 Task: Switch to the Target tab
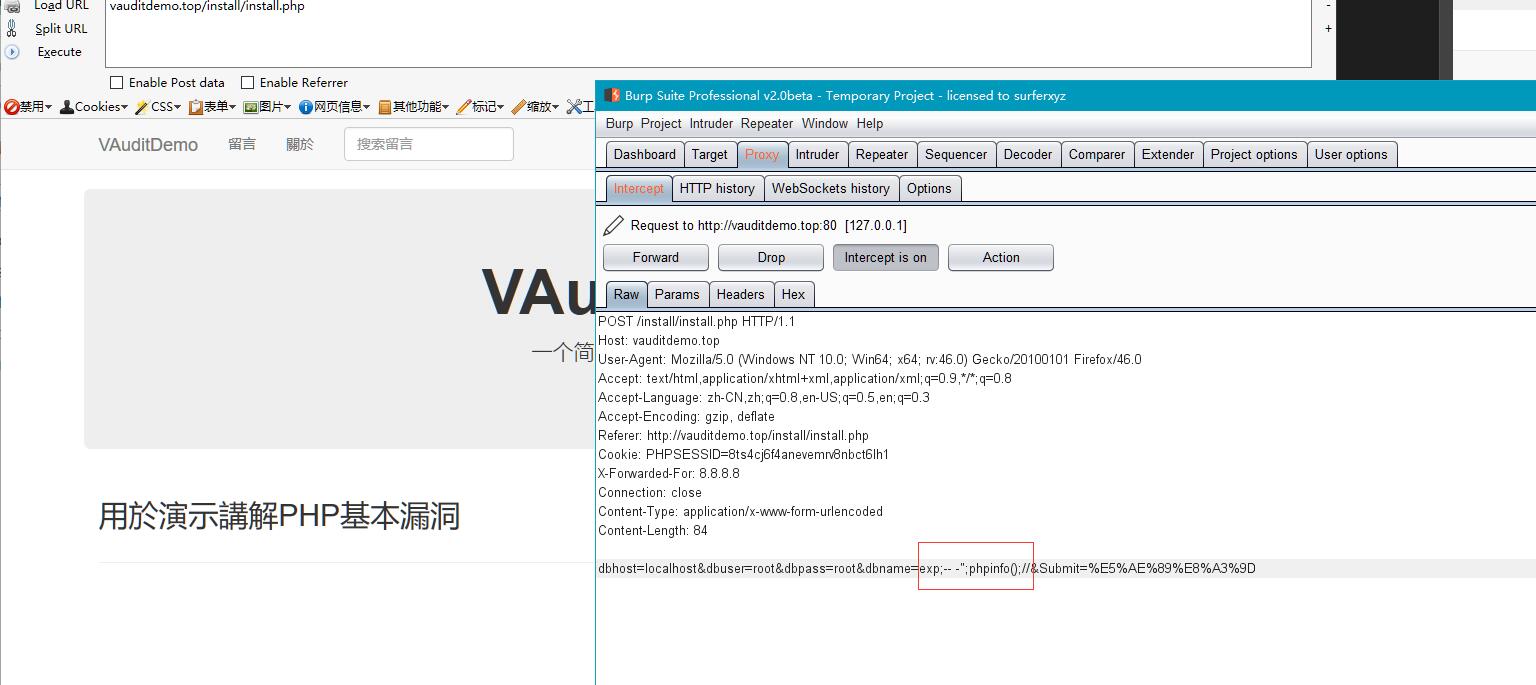pyautogui.click(x=710, y=155)
